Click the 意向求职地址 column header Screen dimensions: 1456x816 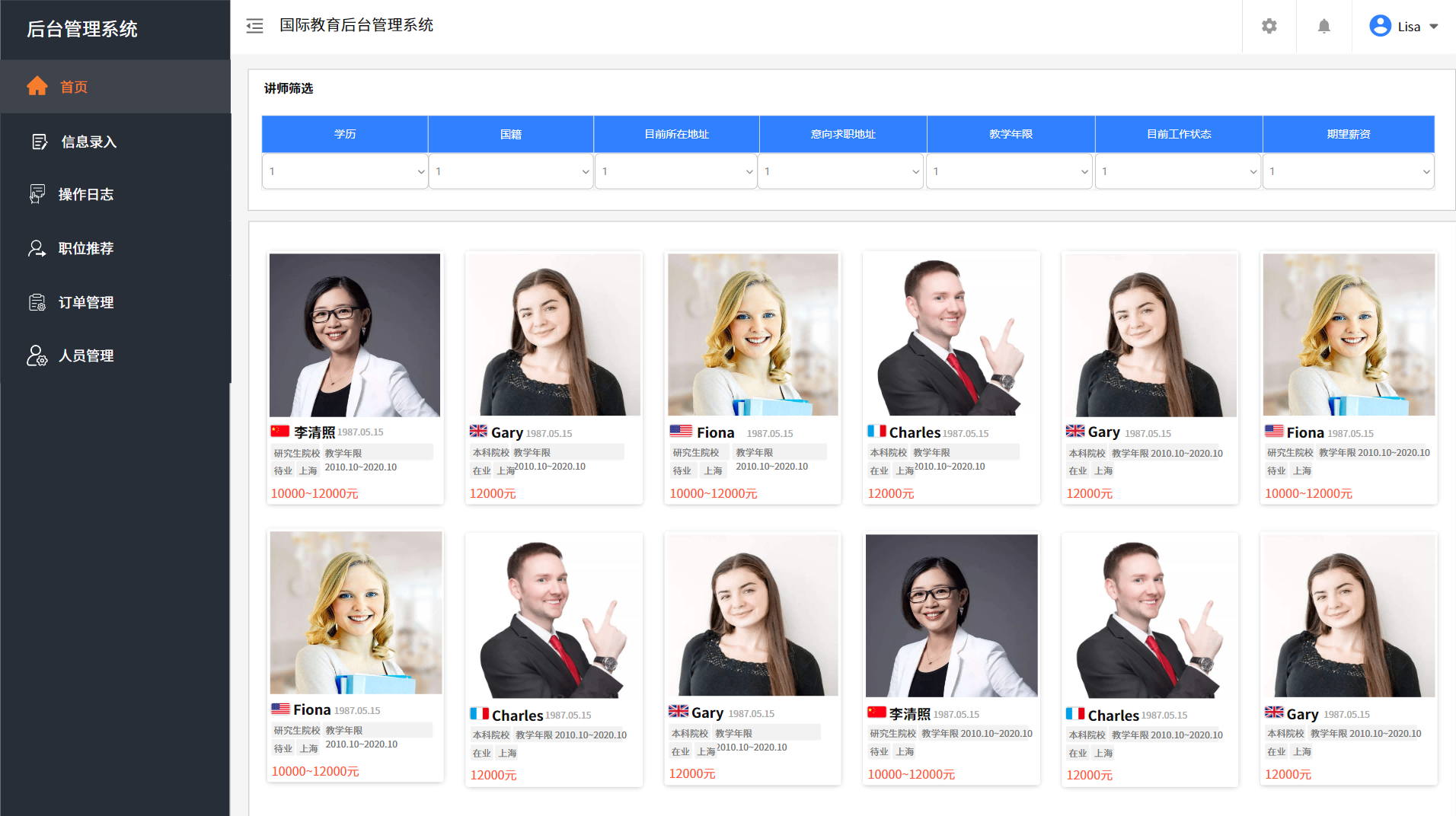pos(843,134)
